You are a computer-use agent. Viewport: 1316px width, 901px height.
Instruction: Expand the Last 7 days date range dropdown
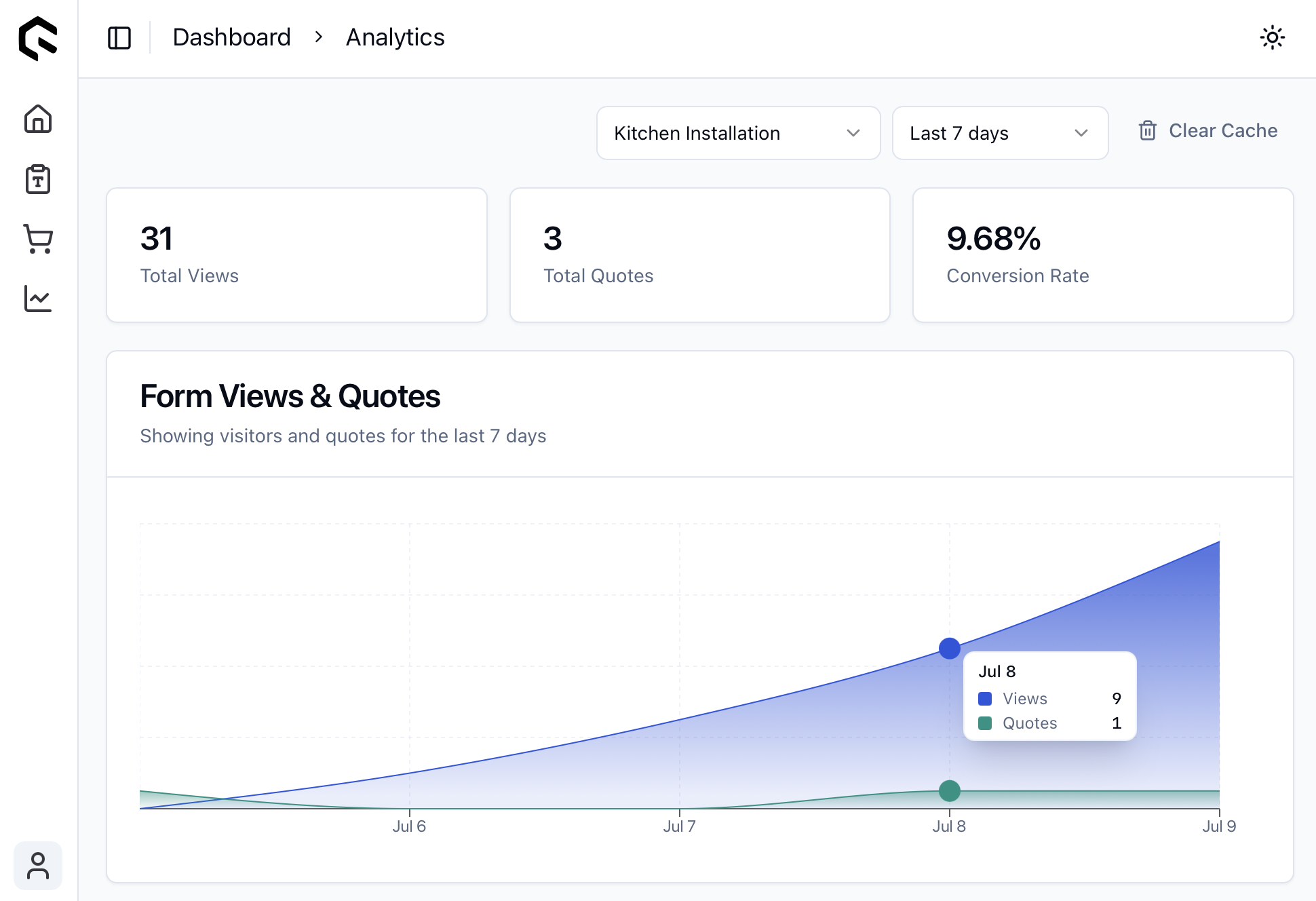999,133
